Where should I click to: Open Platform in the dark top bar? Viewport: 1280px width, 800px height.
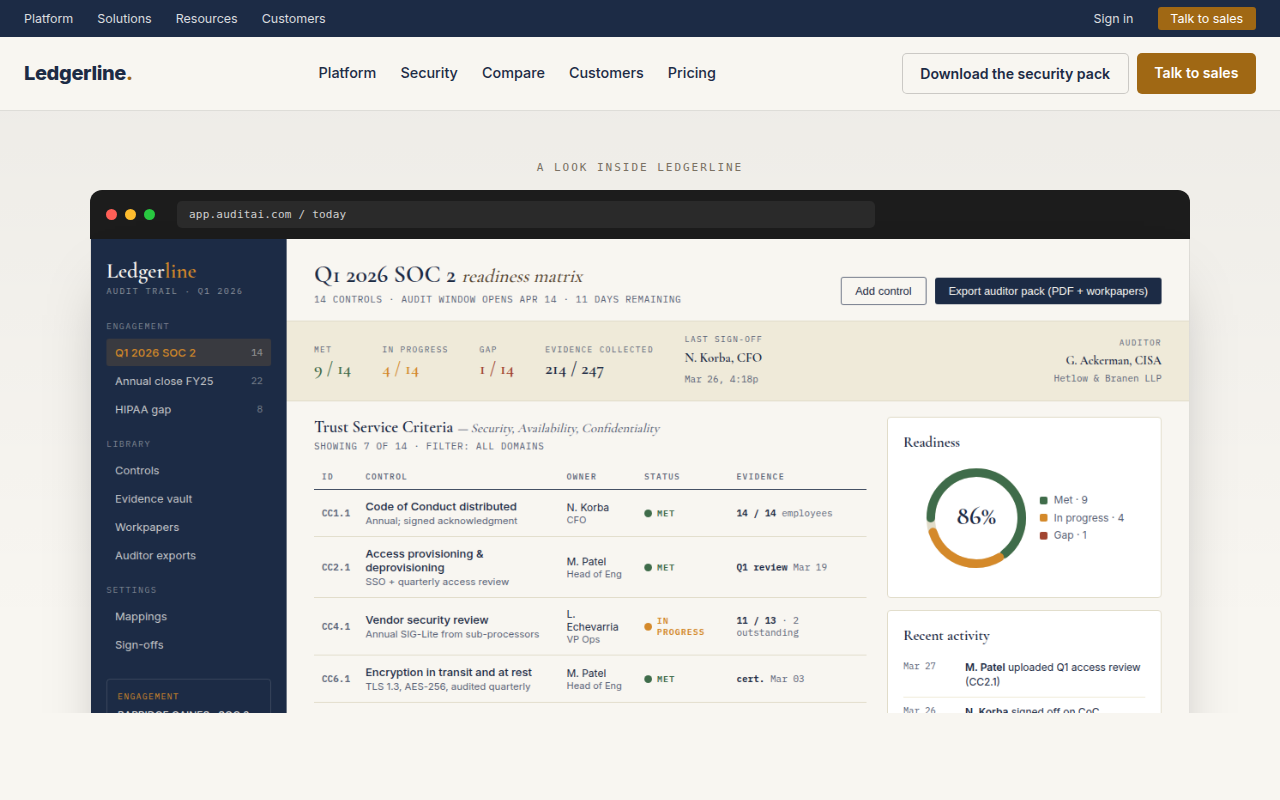pyautogui.click(x=48, y=18)
